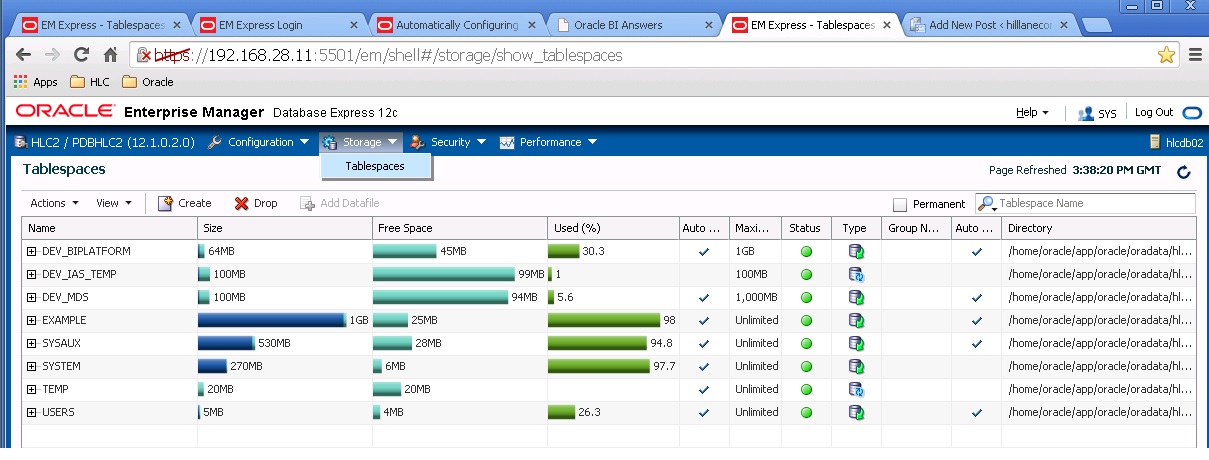This screenshot has width=1209, height=460.
Task: Switch to the Automatically Configuring tab
Action: coord(455,25)
